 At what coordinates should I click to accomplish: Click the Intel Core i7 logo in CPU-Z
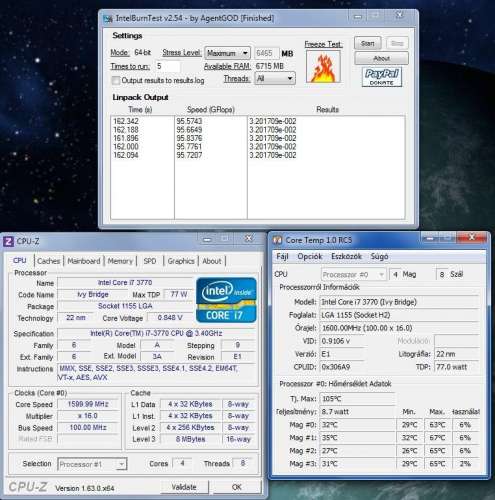pyautogui.click(x=226, y=300)
